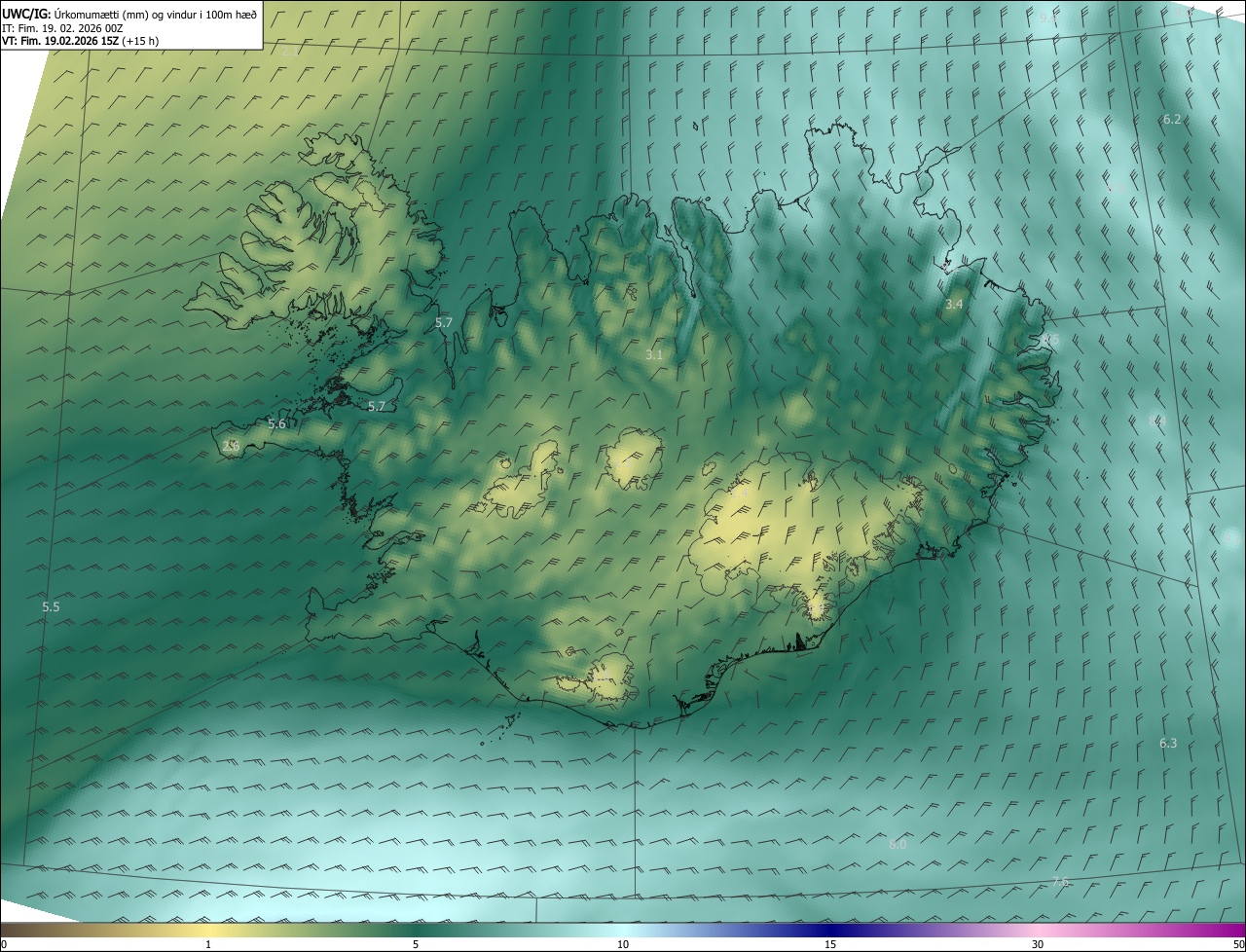Click the 6.2 value label on the map
Screen dimensions: 1246x952
point(1172,120)
